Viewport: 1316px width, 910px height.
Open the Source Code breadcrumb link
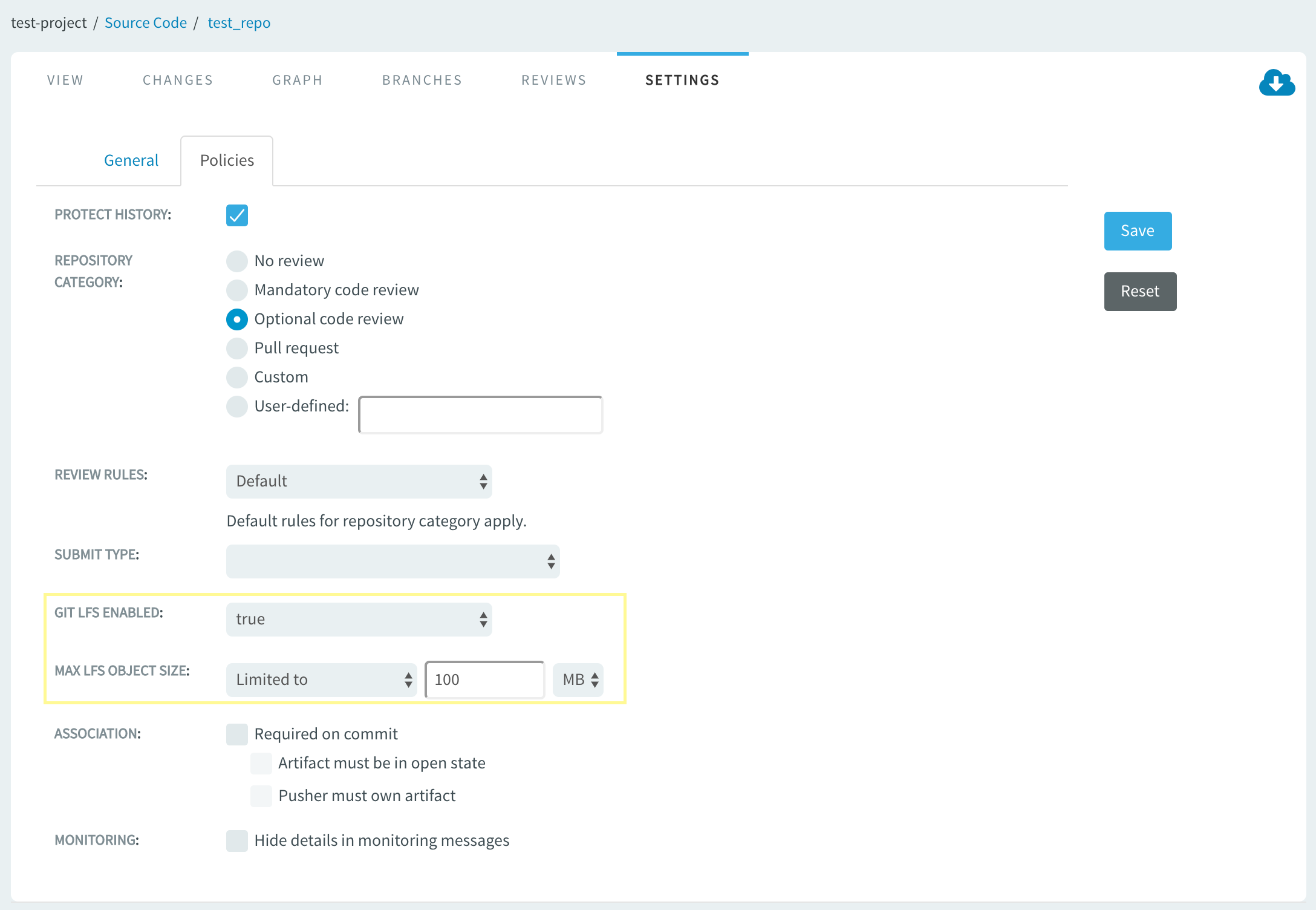coord(146,23)
